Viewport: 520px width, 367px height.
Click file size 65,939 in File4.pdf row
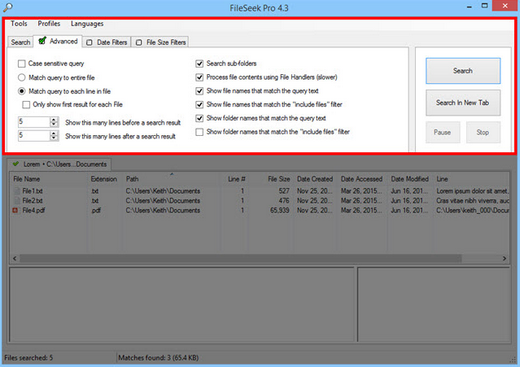tap(279, 210)
